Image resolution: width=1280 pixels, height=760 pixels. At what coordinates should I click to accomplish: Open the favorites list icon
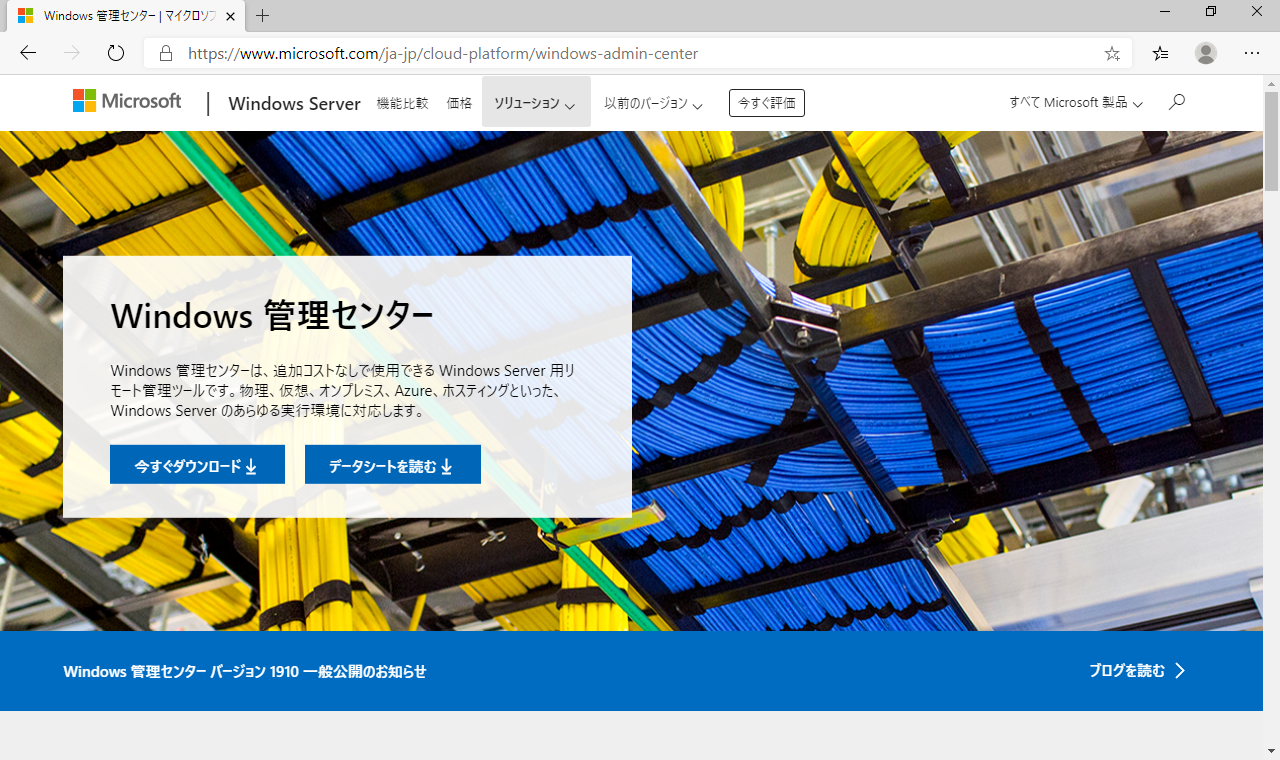coord(1160,54)
